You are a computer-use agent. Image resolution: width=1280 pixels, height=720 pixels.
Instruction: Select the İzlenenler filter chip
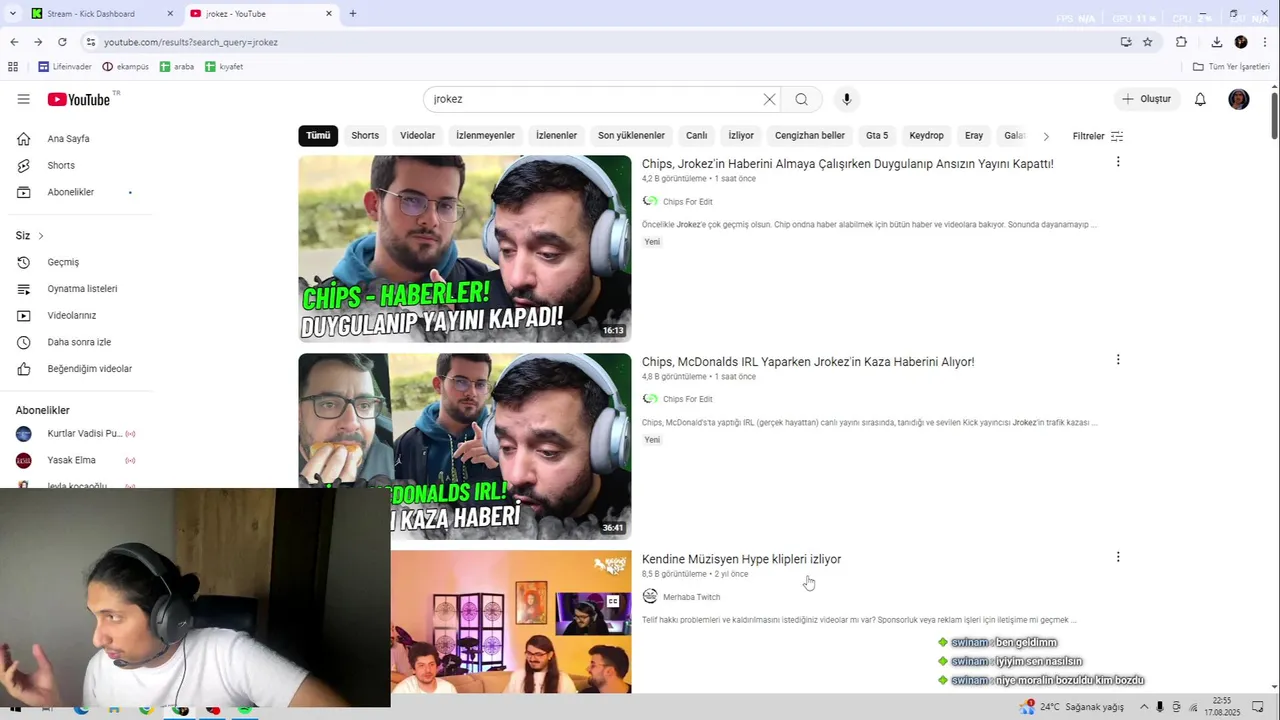coord(556,136)
